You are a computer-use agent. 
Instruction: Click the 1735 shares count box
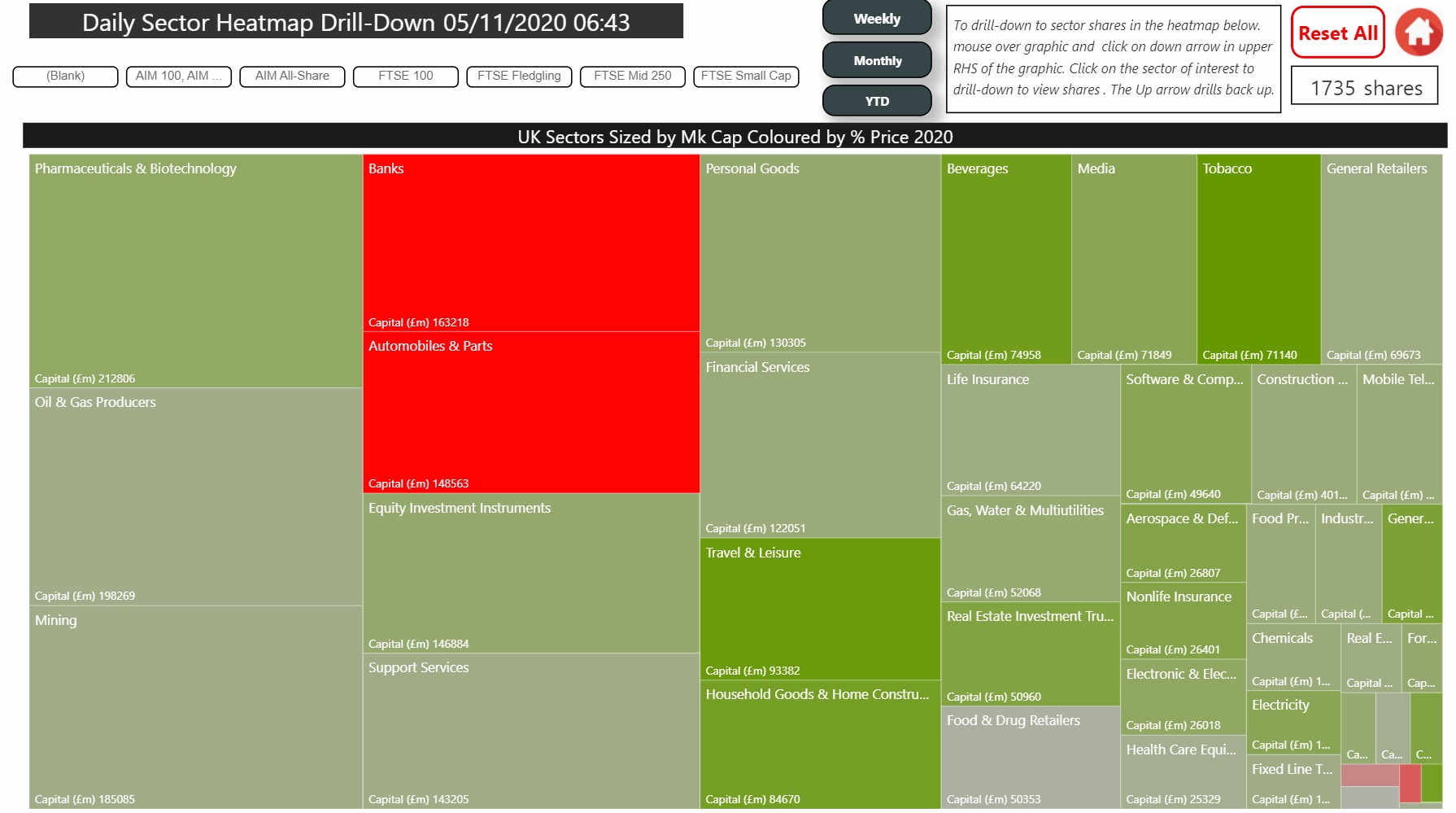coord(1367,86)
